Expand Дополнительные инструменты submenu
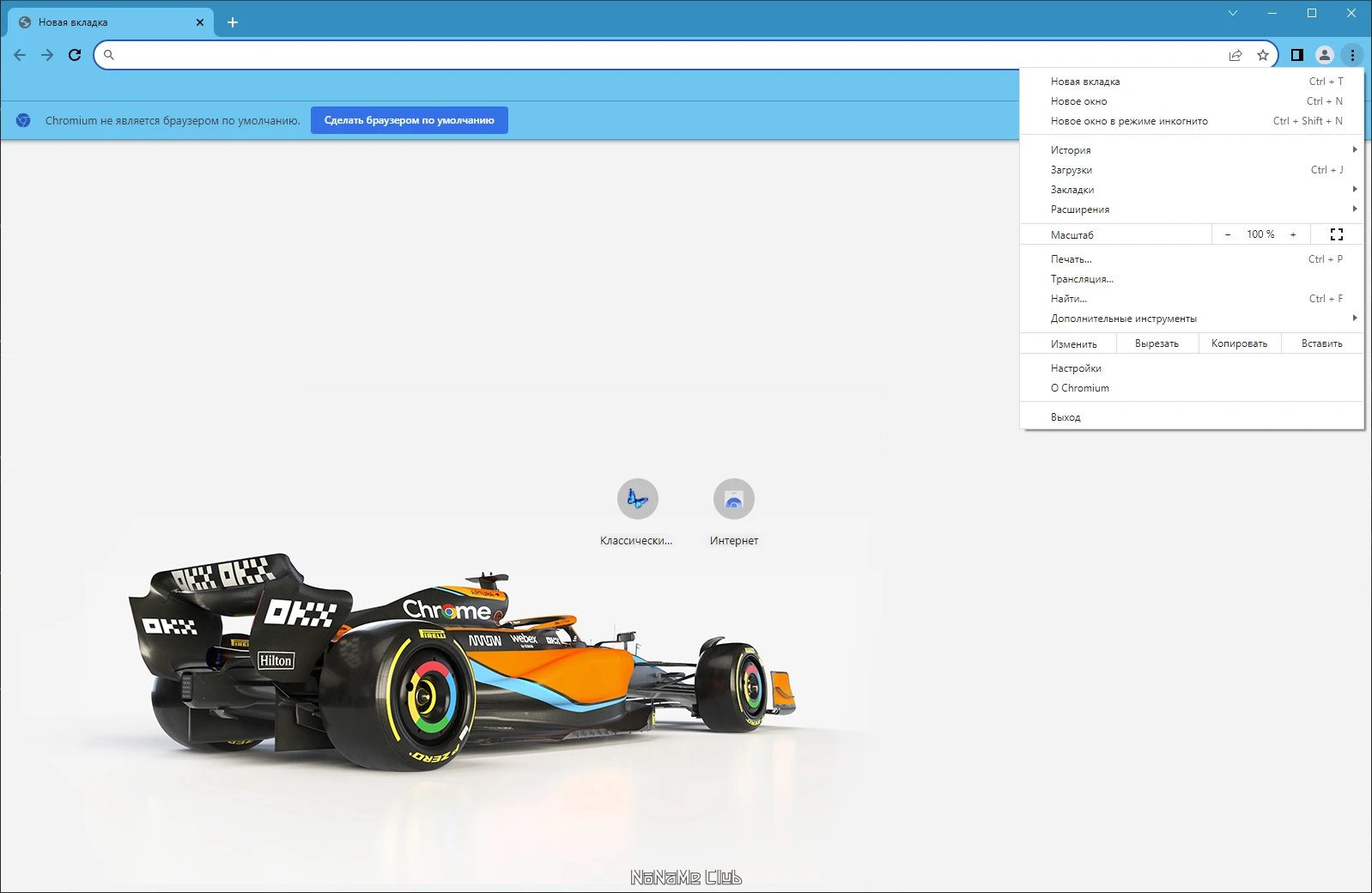The width and height of the screenshot is (1372, 893). [x=1192, y=319]
